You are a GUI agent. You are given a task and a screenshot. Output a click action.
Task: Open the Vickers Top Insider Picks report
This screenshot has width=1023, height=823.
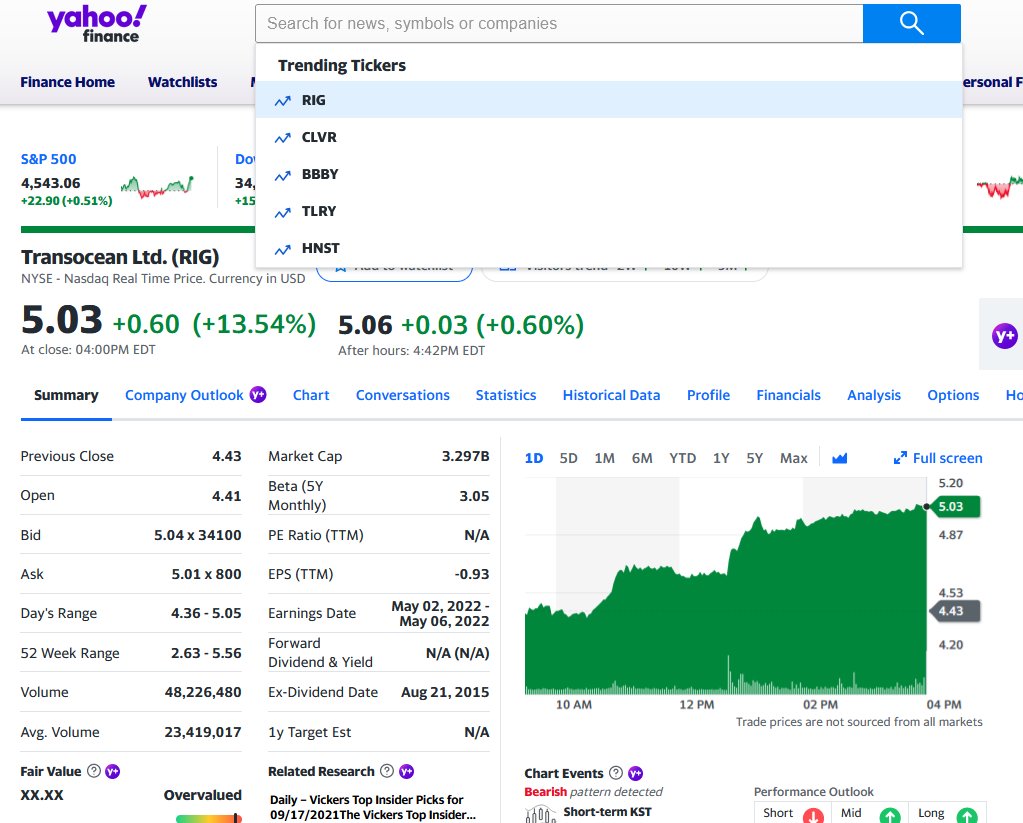click(373, 807)
